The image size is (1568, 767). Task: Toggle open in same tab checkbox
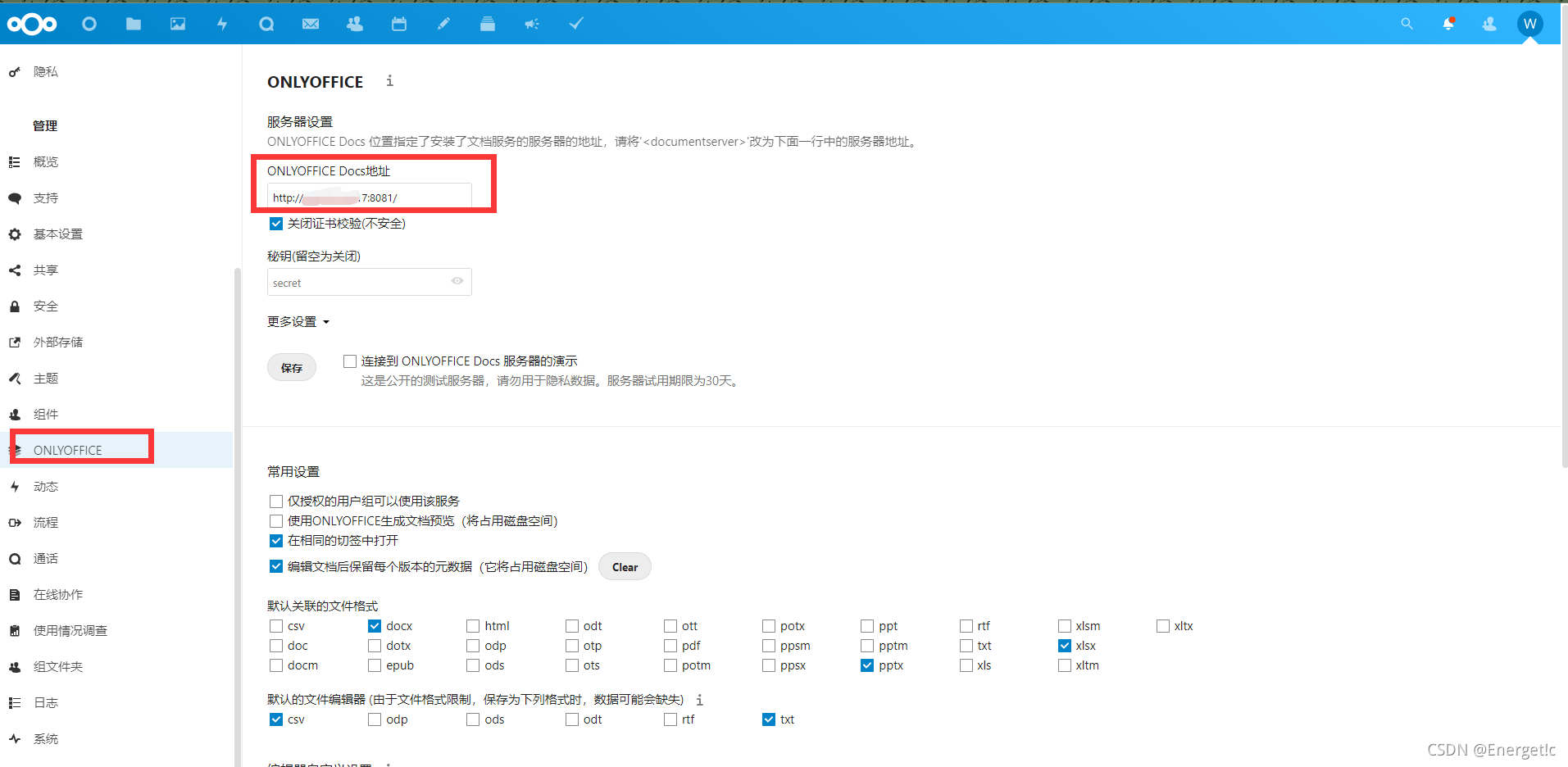[276, 541]
